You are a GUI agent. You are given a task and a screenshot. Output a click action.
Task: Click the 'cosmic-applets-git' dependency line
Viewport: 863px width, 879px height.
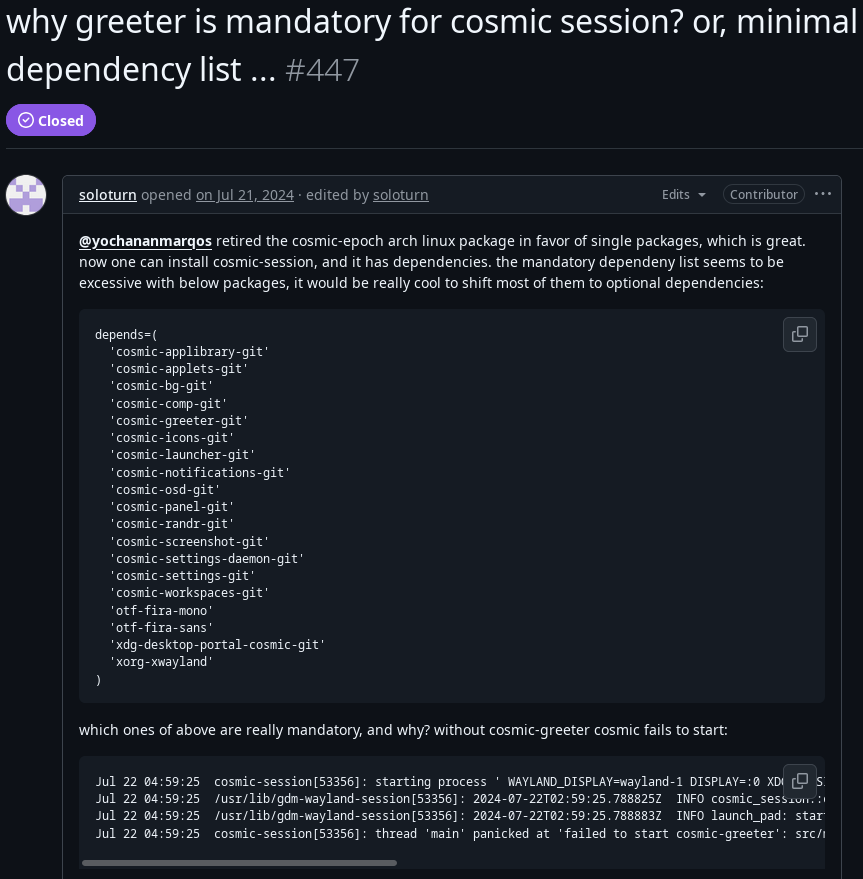coord(178,369)
